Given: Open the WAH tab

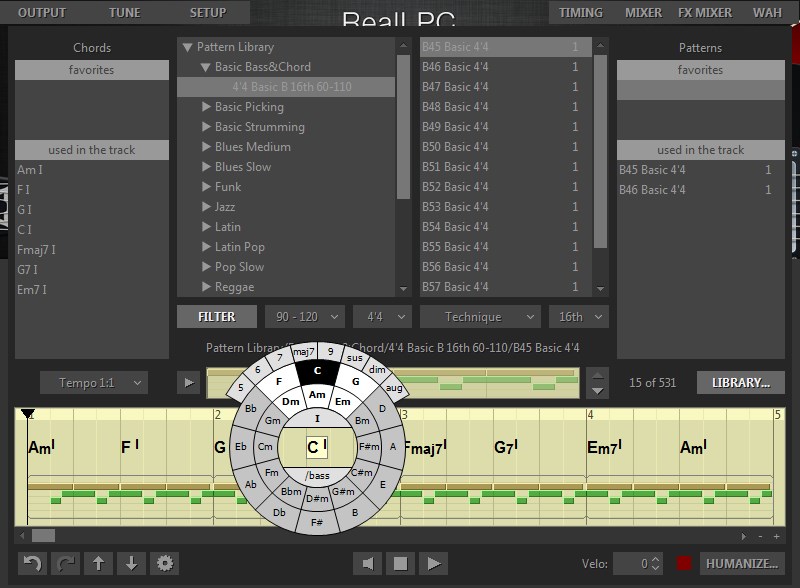Looking at the screenshot, I should tap(767, 12).
